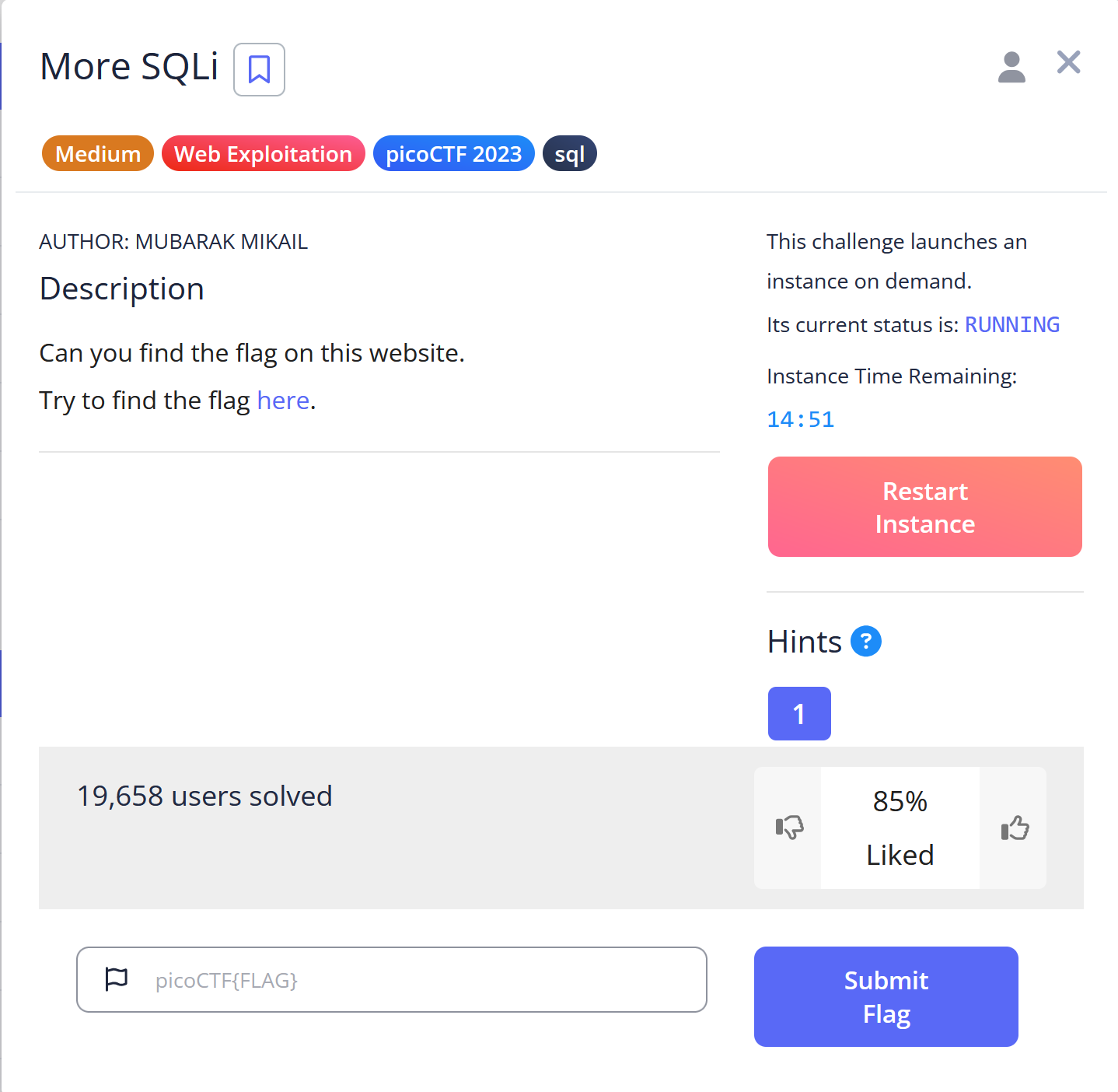Click the 85% Liked rating display
Viewport: 1118px width, 1092px height.
tap(900, 828)
